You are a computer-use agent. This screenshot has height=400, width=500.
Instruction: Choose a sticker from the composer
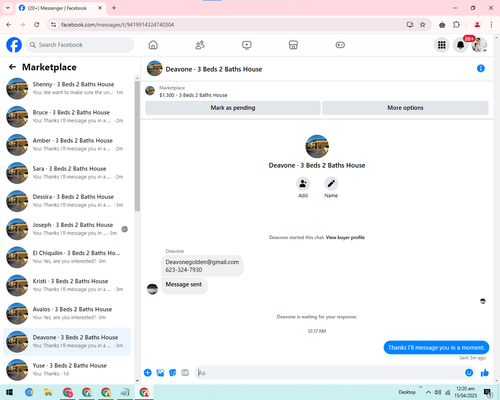click(x=173, y=373)
